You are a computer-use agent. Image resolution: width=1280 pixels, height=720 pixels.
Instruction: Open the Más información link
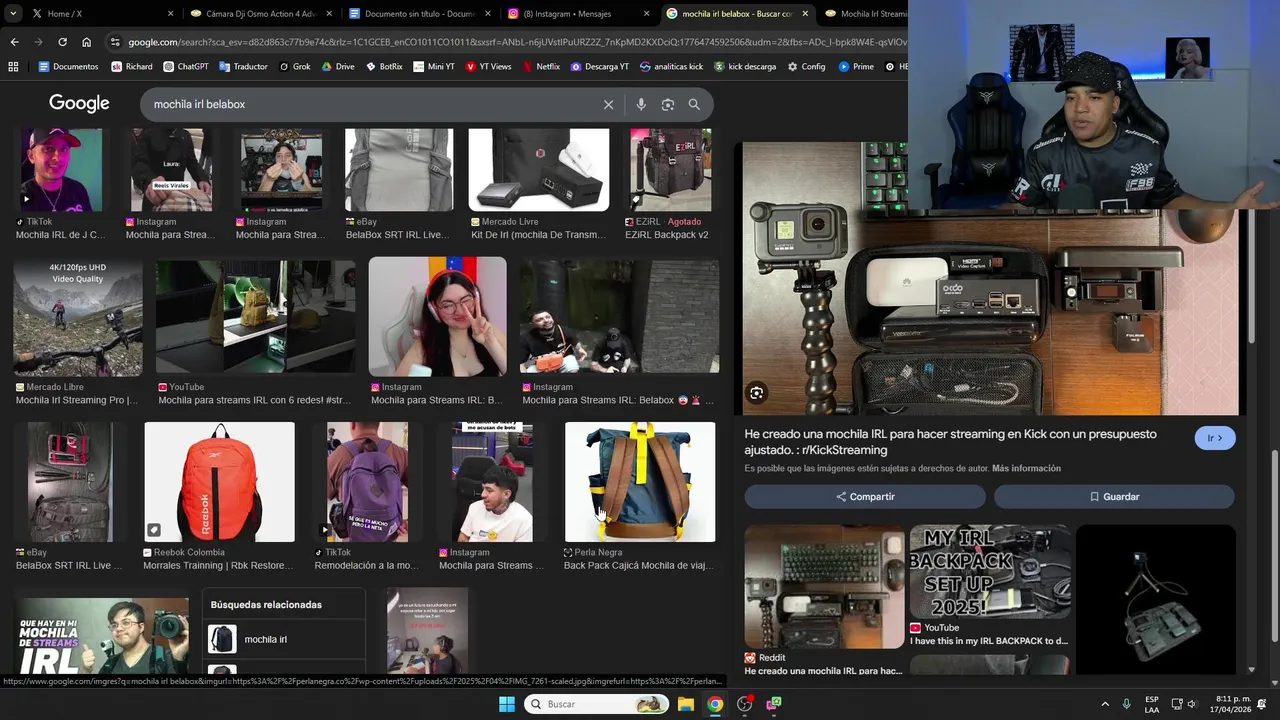point(1026,468)
